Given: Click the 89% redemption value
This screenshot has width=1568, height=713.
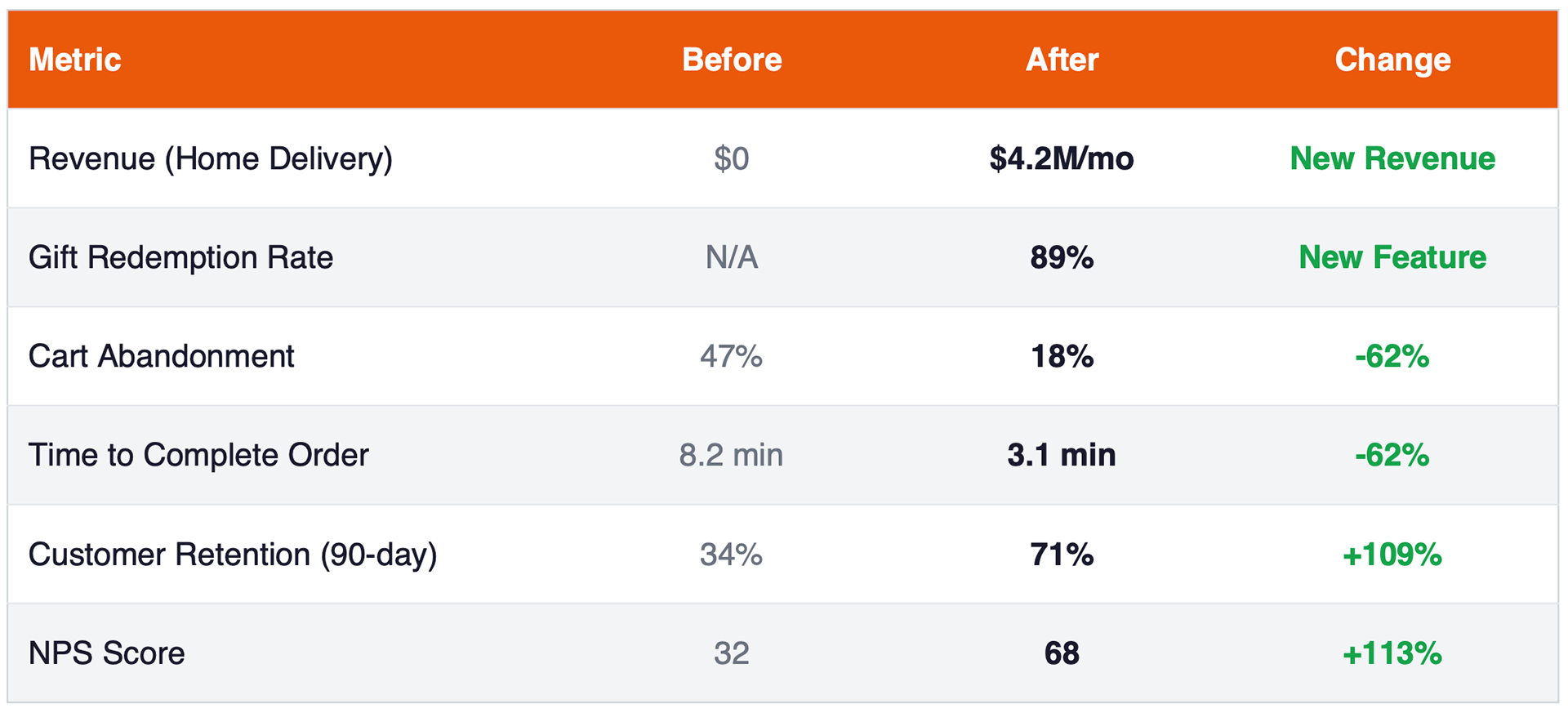Looking at the screenshot, I should click(1062, 257).
